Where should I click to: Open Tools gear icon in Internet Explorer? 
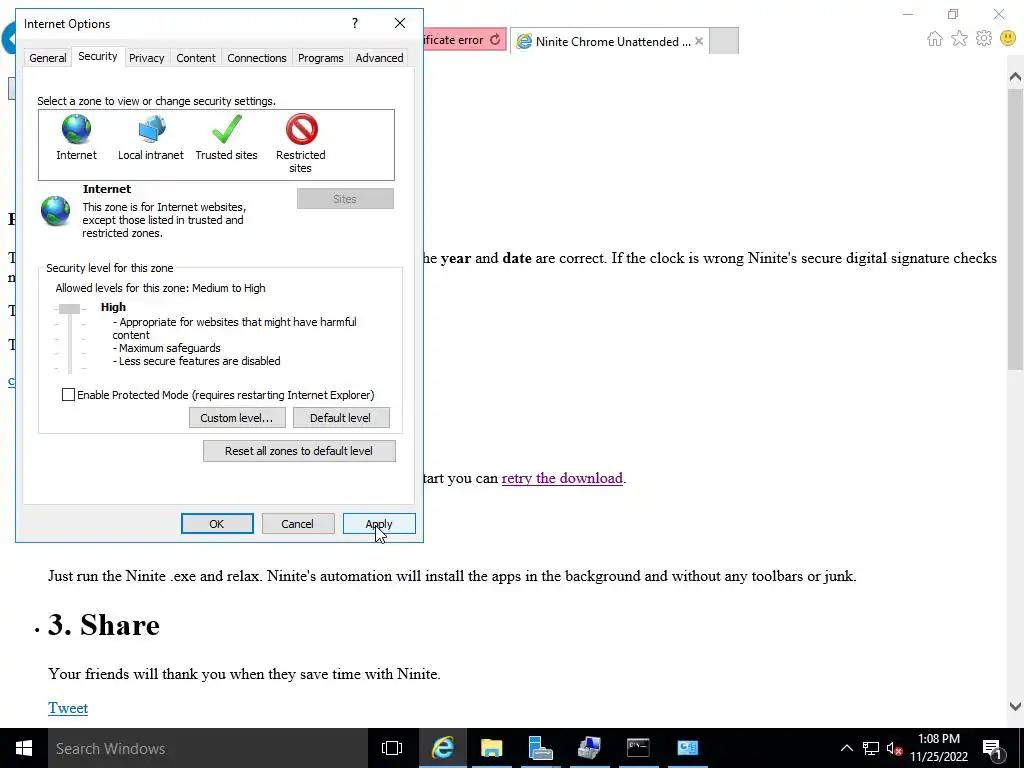[x=984, y=39]
